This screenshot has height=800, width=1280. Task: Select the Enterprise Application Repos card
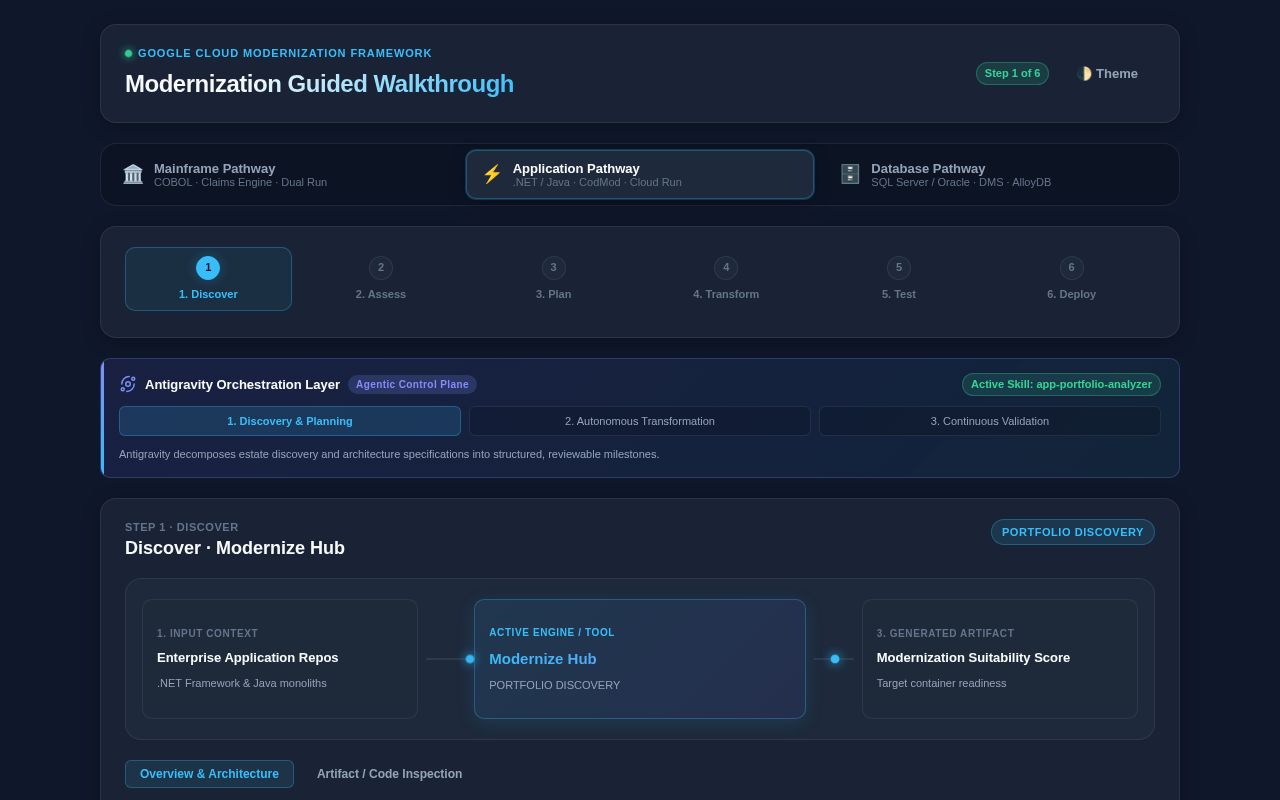tap(280, 659)
